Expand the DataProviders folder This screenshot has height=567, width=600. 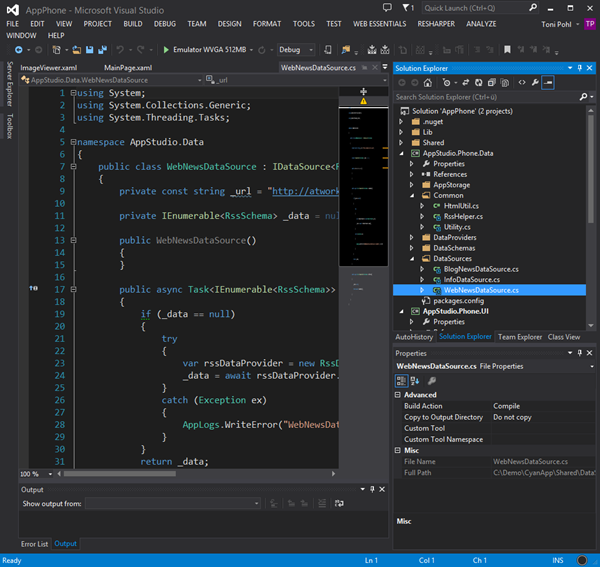411,237
